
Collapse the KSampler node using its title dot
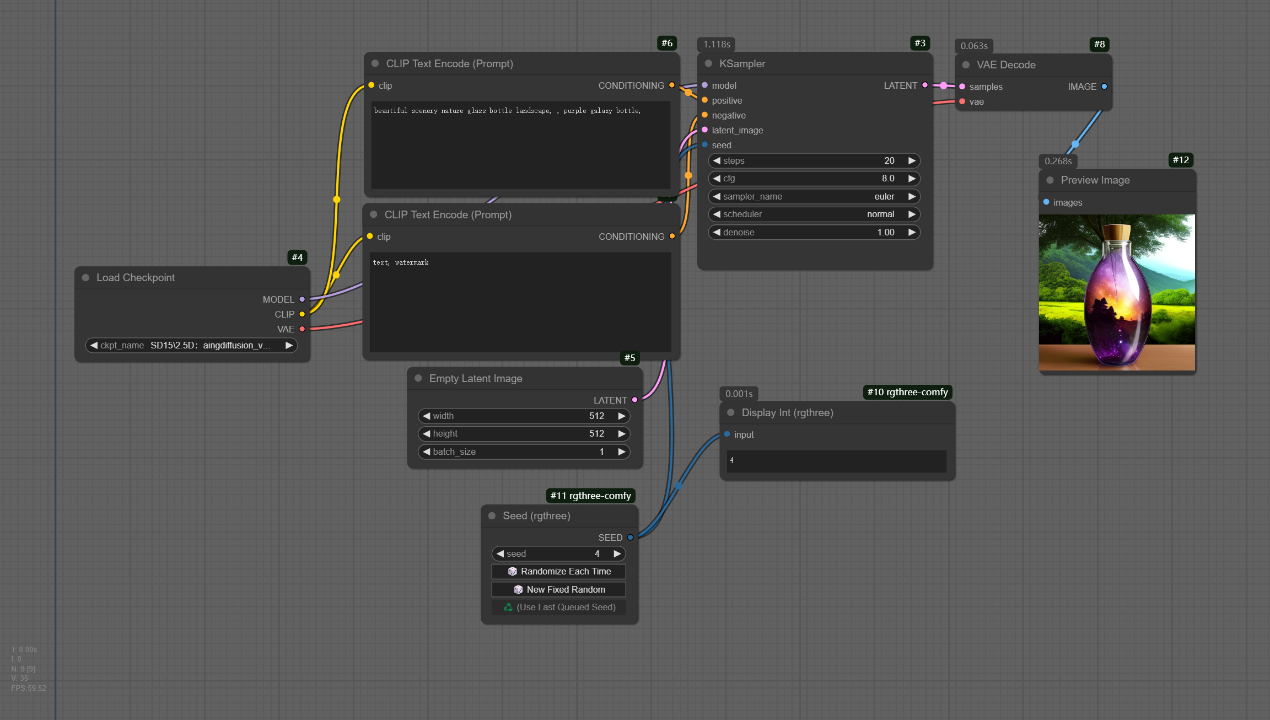click(708, 64)
